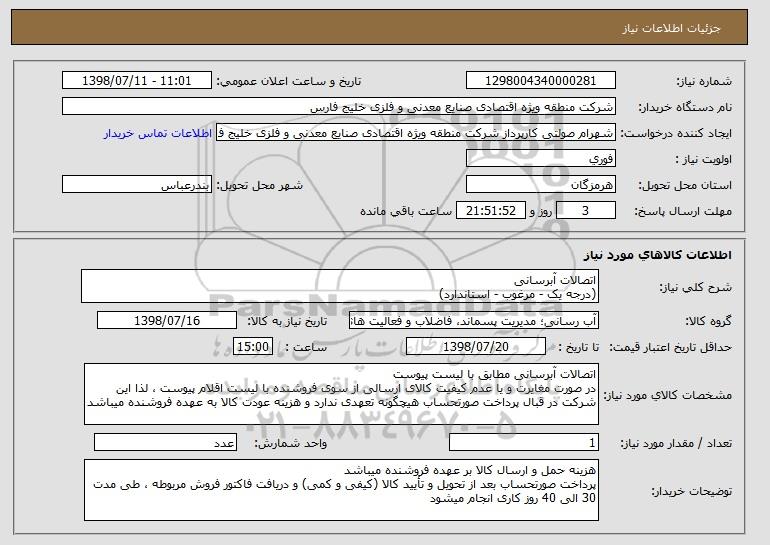Click the label شهر محل تحویل
Viewport: 770px width, 545px height.
click(x=259, y=186)
